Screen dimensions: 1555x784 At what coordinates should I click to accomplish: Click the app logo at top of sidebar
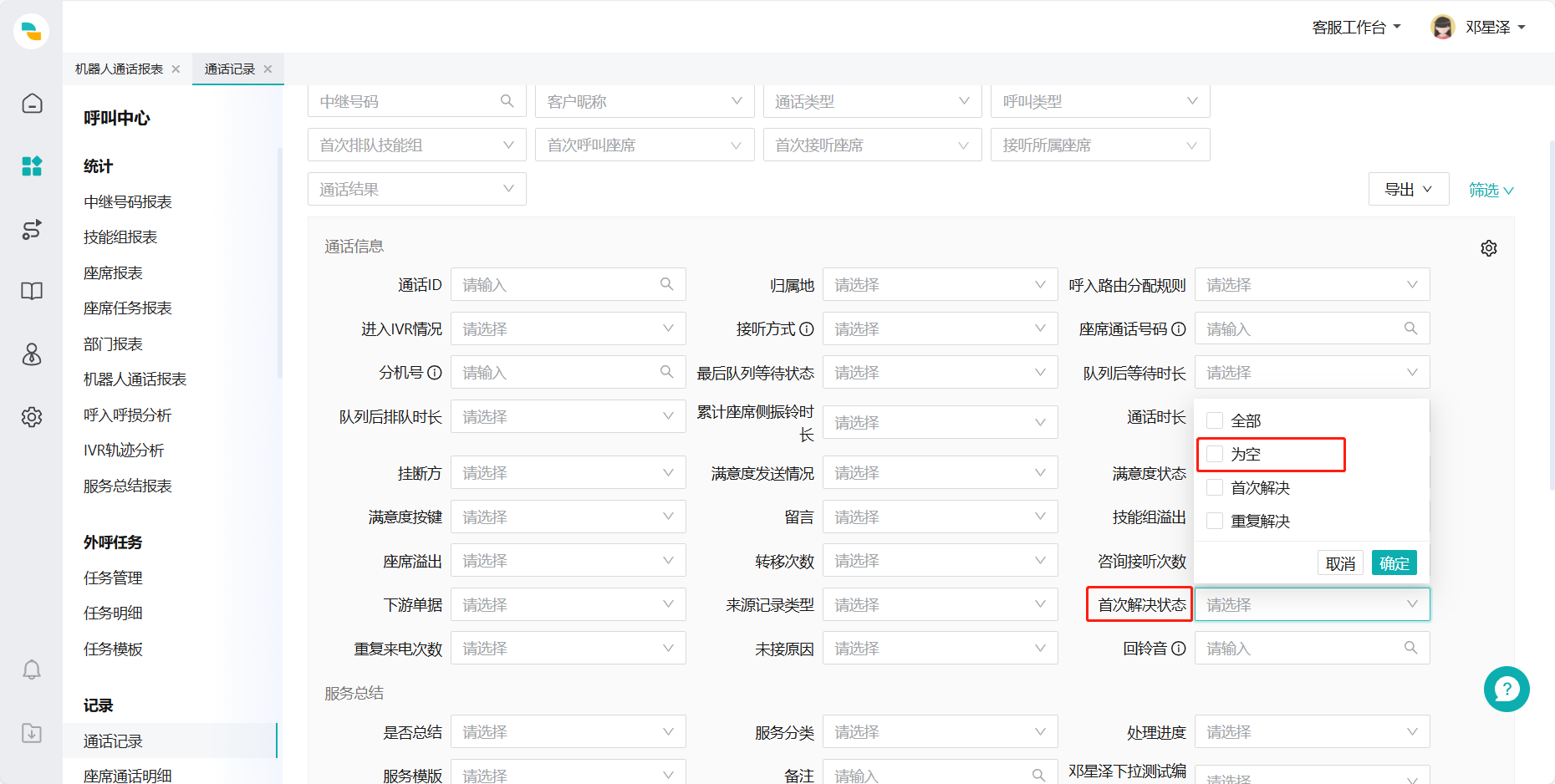tap(32, 31)
